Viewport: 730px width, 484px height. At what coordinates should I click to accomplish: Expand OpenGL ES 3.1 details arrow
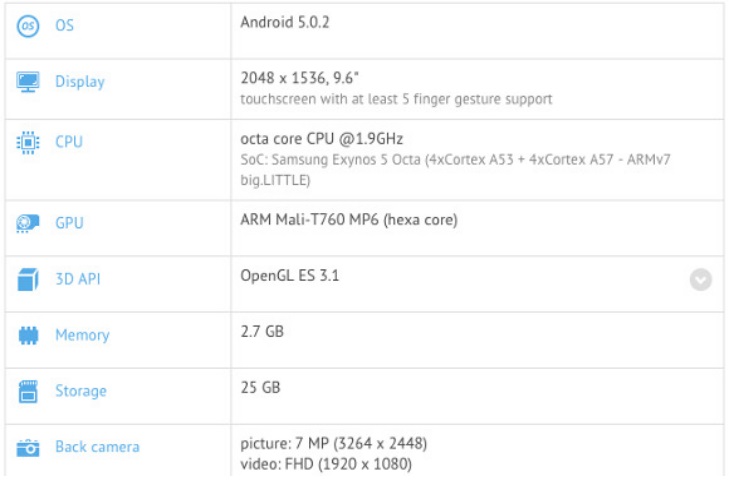[701, 280]
